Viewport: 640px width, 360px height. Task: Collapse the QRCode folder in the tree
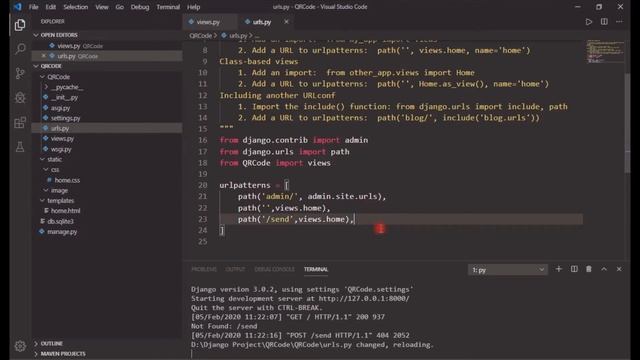pyautogui.click(x=42, y=77)
